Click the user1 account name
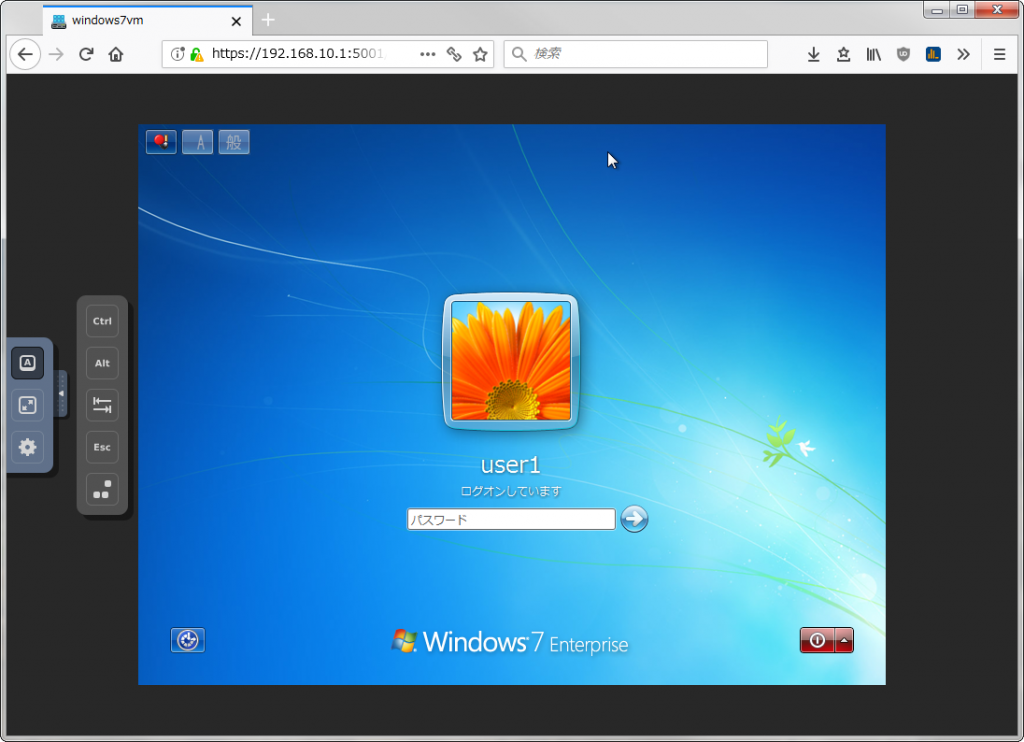Viewport: 1024px width, 742px height. point(511,464)
